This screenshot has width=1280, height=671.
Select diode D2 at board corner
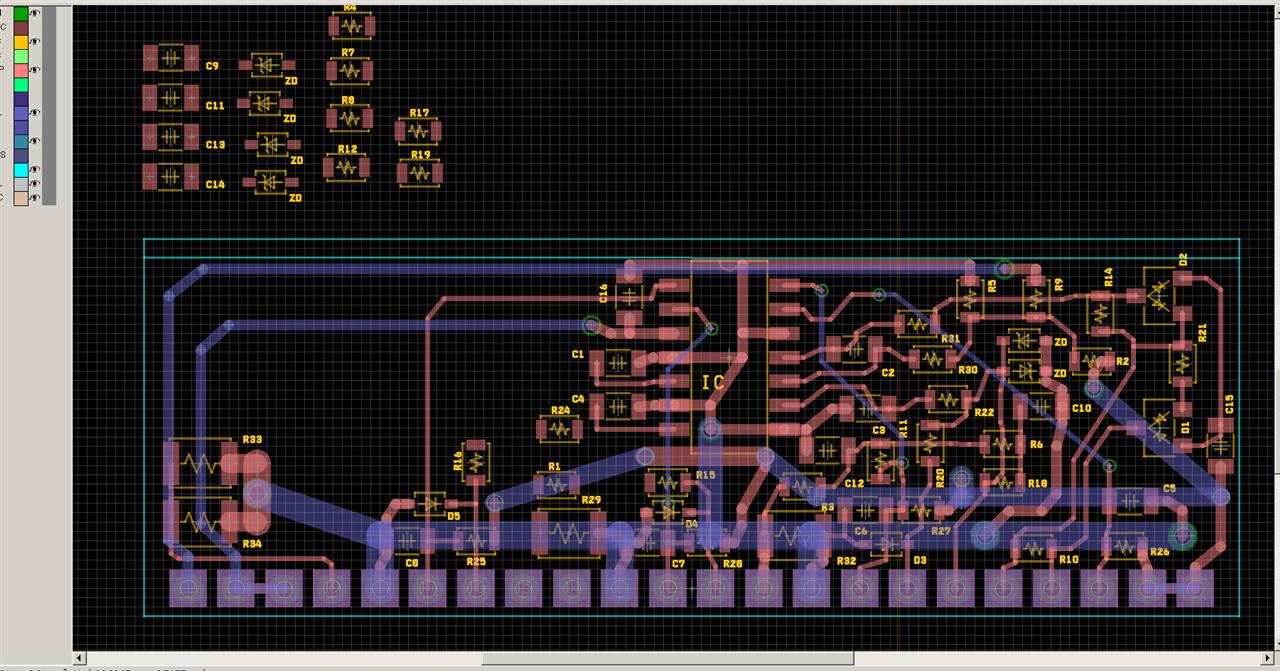point(1158,294)
